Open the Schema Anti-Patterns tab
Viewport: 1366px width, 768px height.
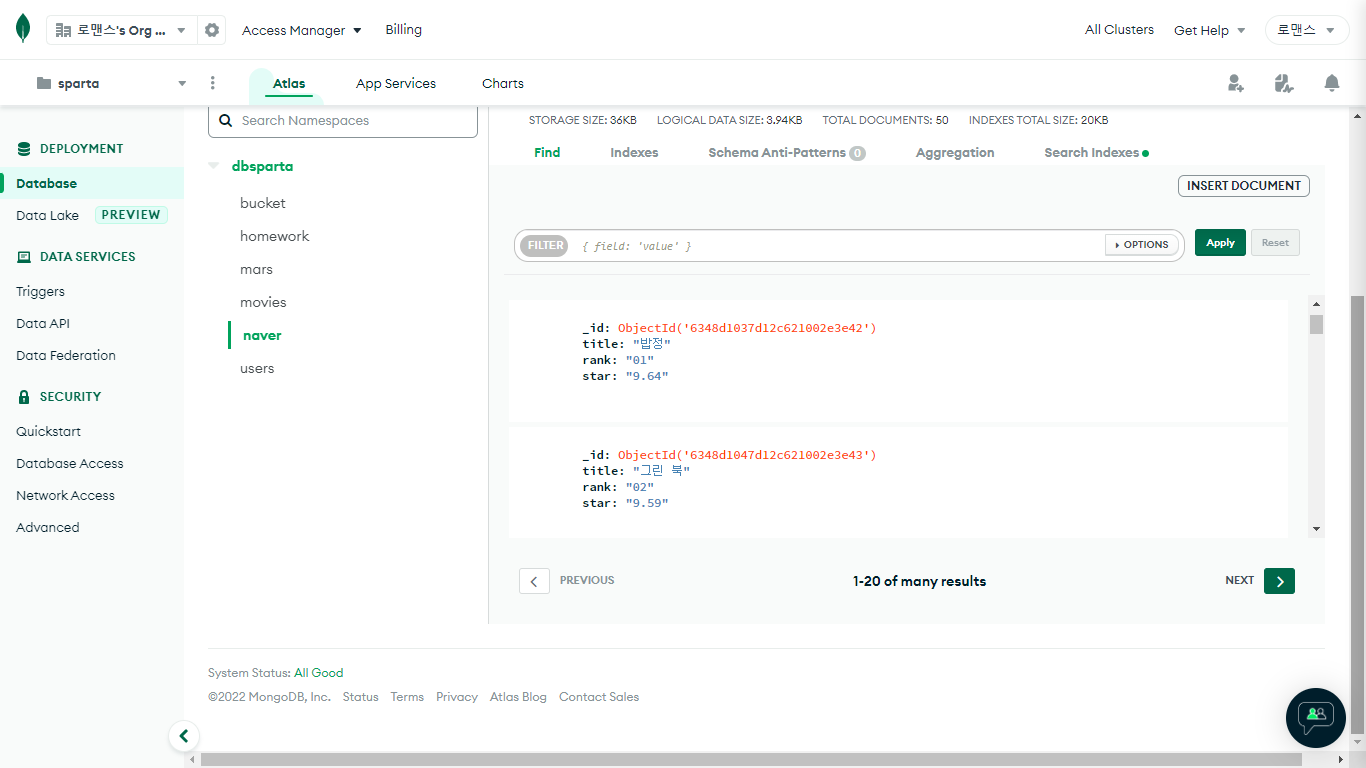click(x=787, y=153)
